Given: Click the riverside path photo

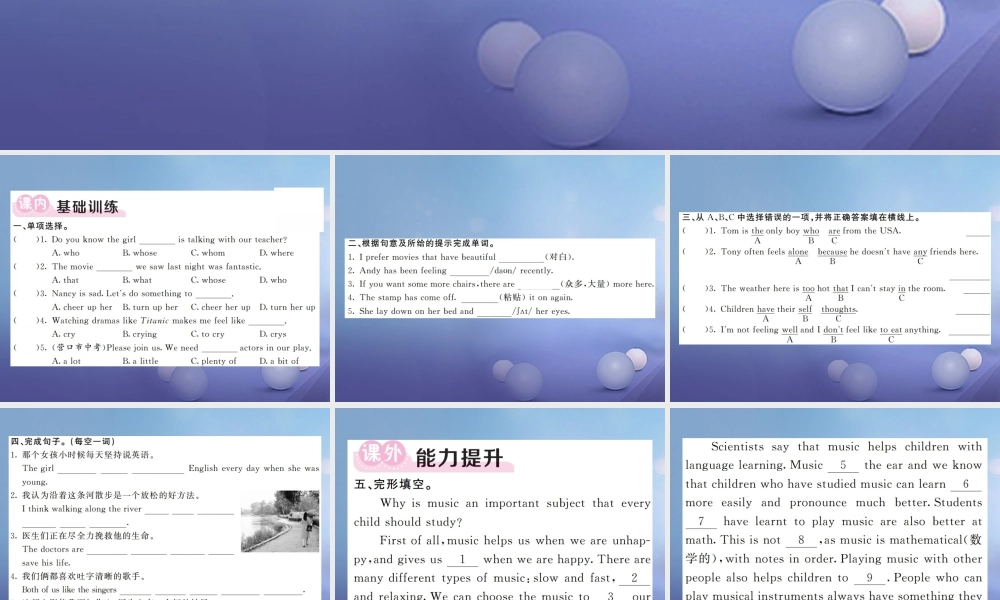Looking at the screenshot, I should (280, 521).
